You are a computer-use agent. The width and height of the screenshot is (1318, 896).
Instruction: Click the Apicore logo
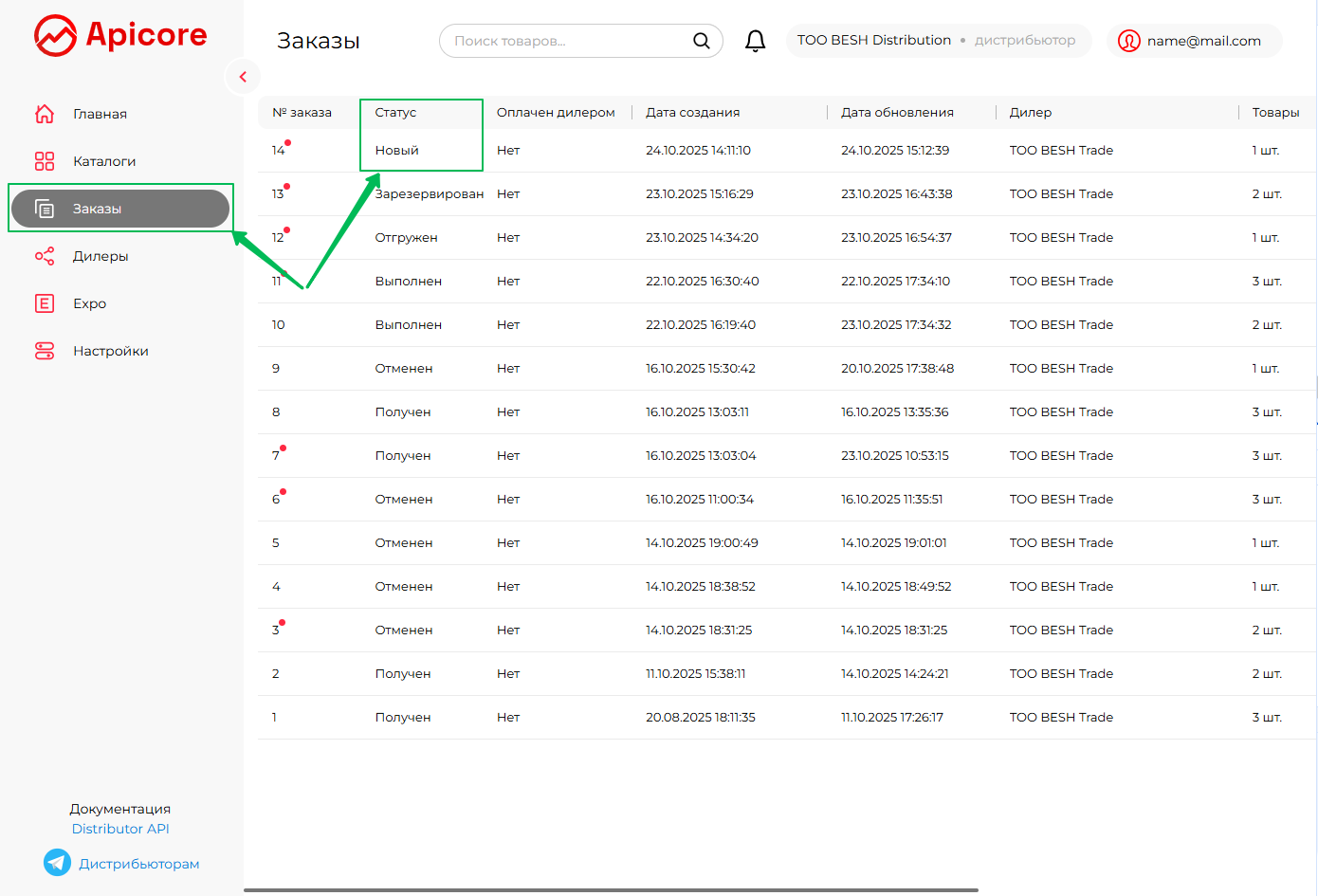tap(120, 36)
